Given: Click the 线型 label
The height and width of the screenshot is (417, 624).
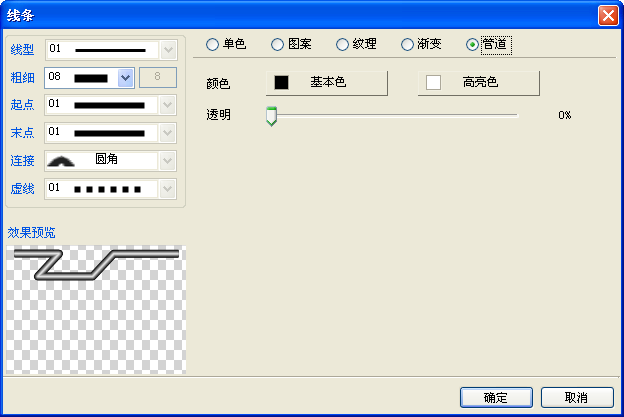Looking at the screenshot, I should tap(22, 50).
